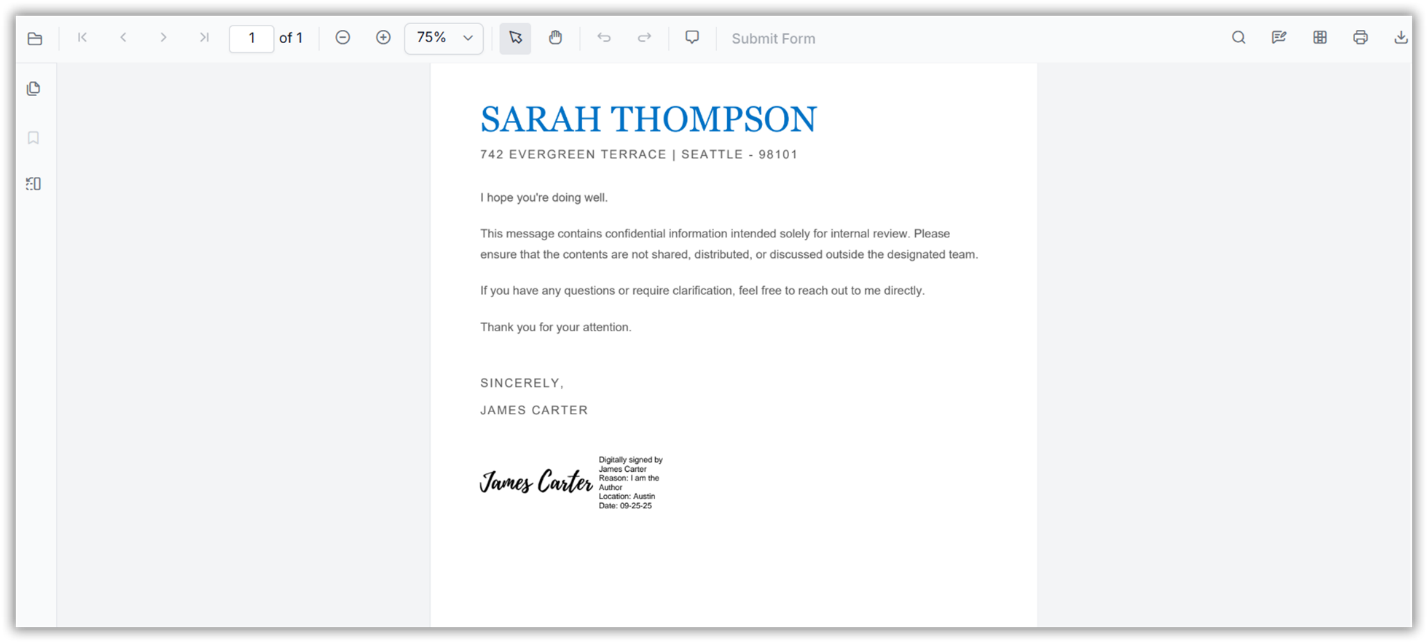This screenshot has height=643, width=1428.
Task: Jump to the last page
Action: click(x=204, y=37)
